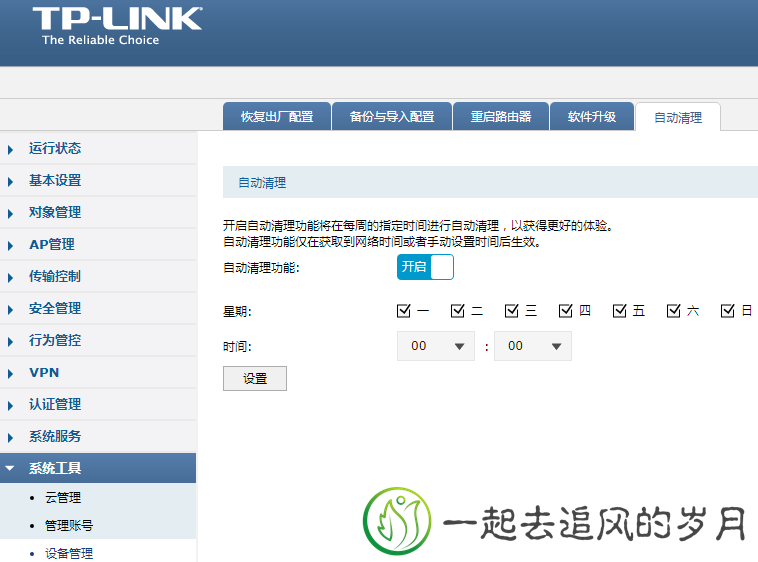Uncheck the Monday (一) checkbox
The image size is (758, 562).
(404, 311)
